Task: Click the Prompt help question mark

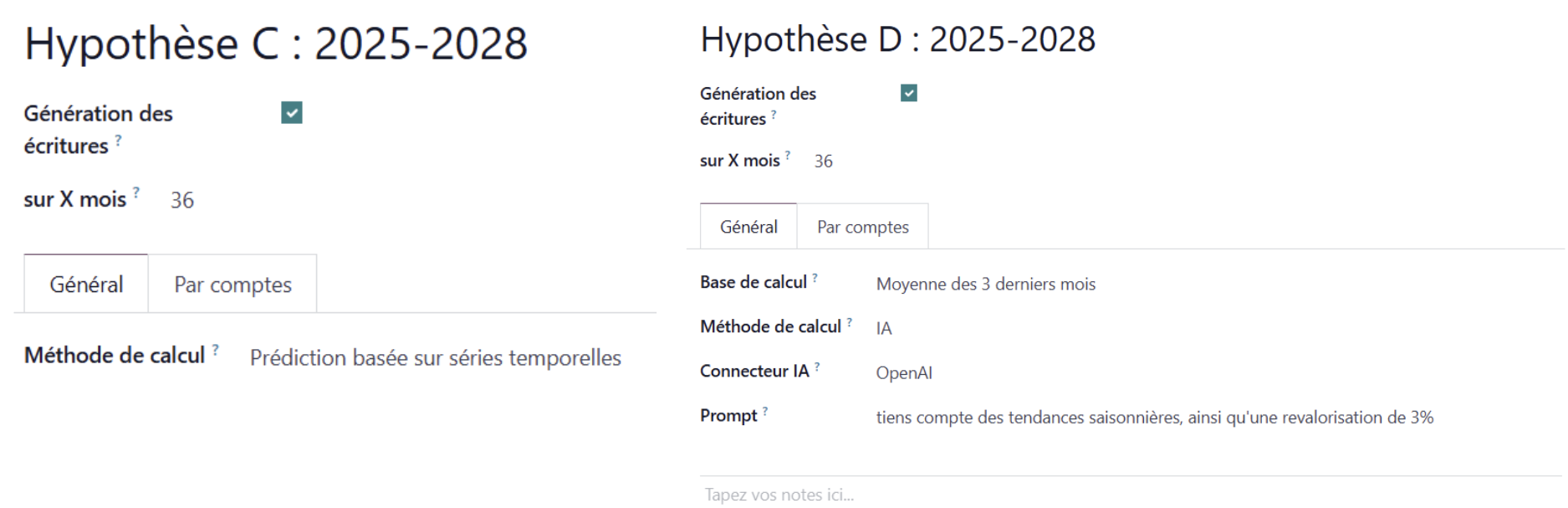Action: click(765, 411)
